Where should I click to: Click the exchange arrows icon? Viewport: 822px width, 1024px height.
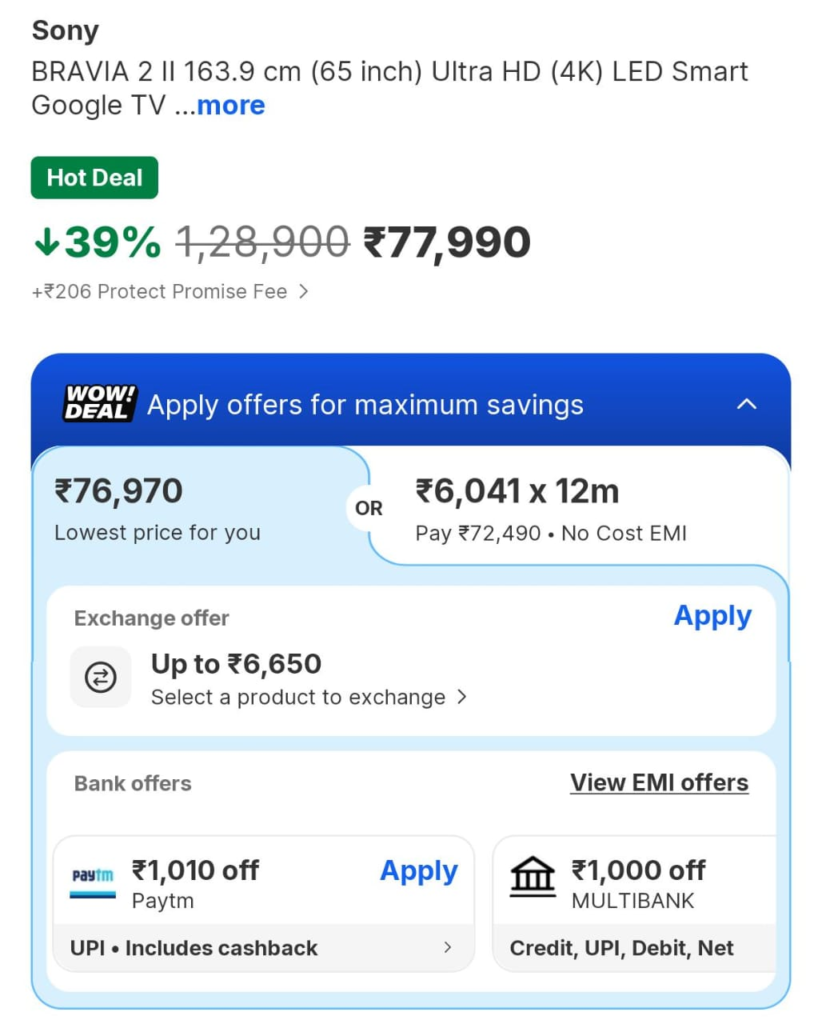[101, 677]
